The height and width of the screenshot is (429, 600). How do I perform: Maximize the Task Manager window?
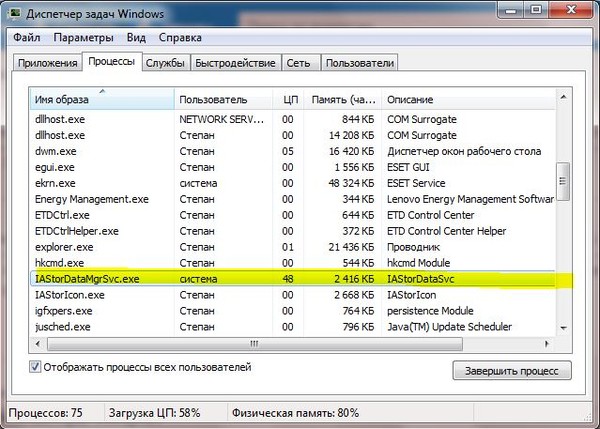pyautogui.click(x=536, y=10)
